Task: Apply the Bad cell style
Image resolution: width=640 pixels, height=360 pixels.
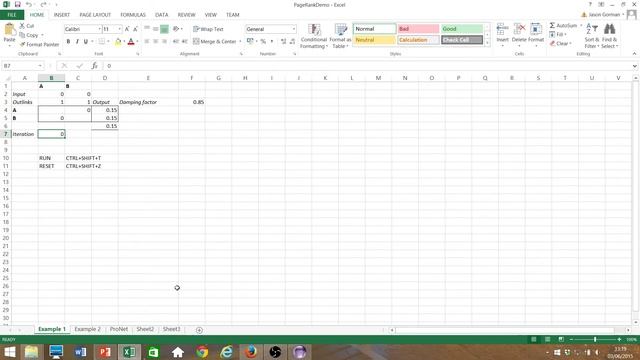Action: pos(418,29)
